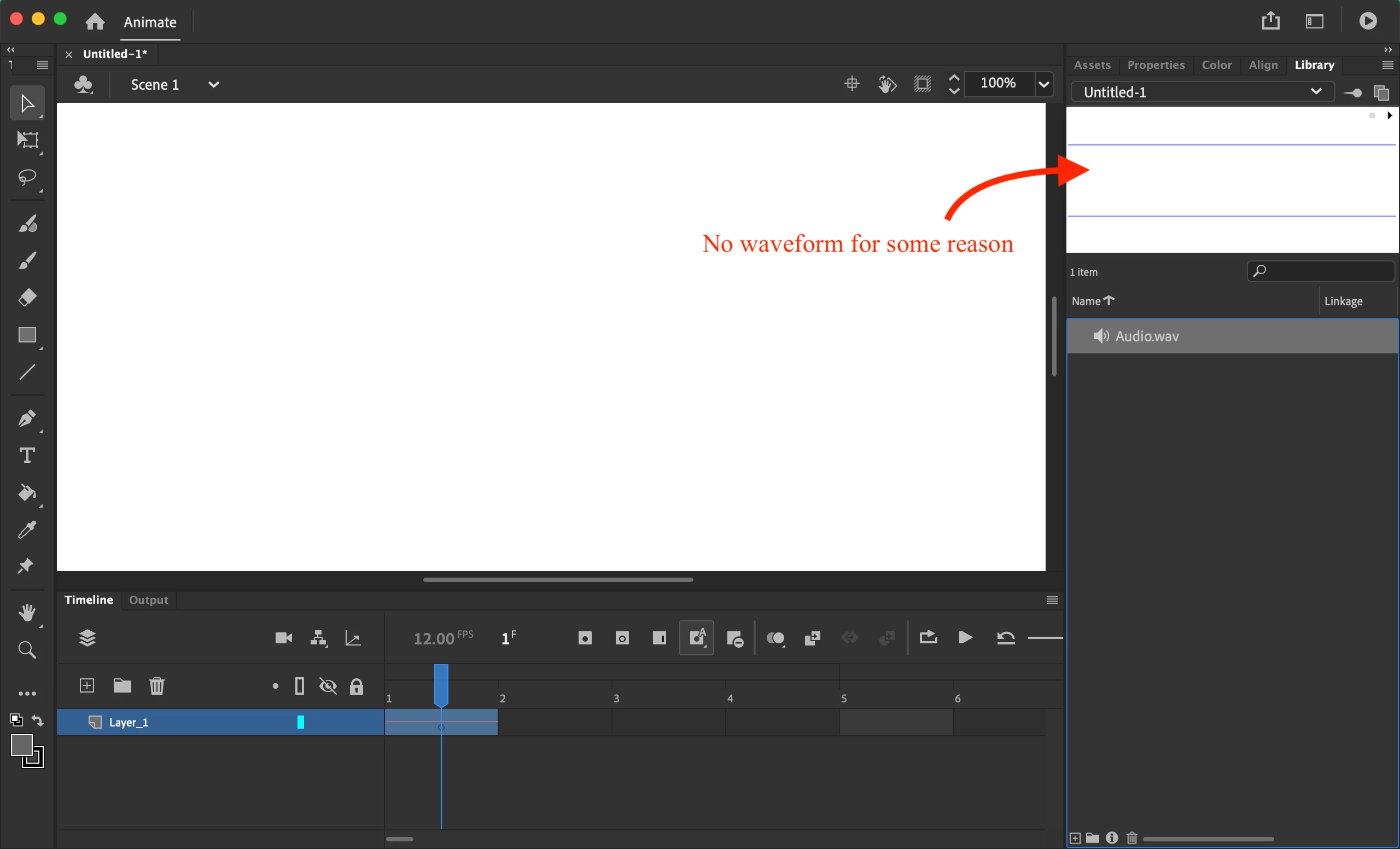
Task: Select the Eyedropper tool
Action: 27,530
